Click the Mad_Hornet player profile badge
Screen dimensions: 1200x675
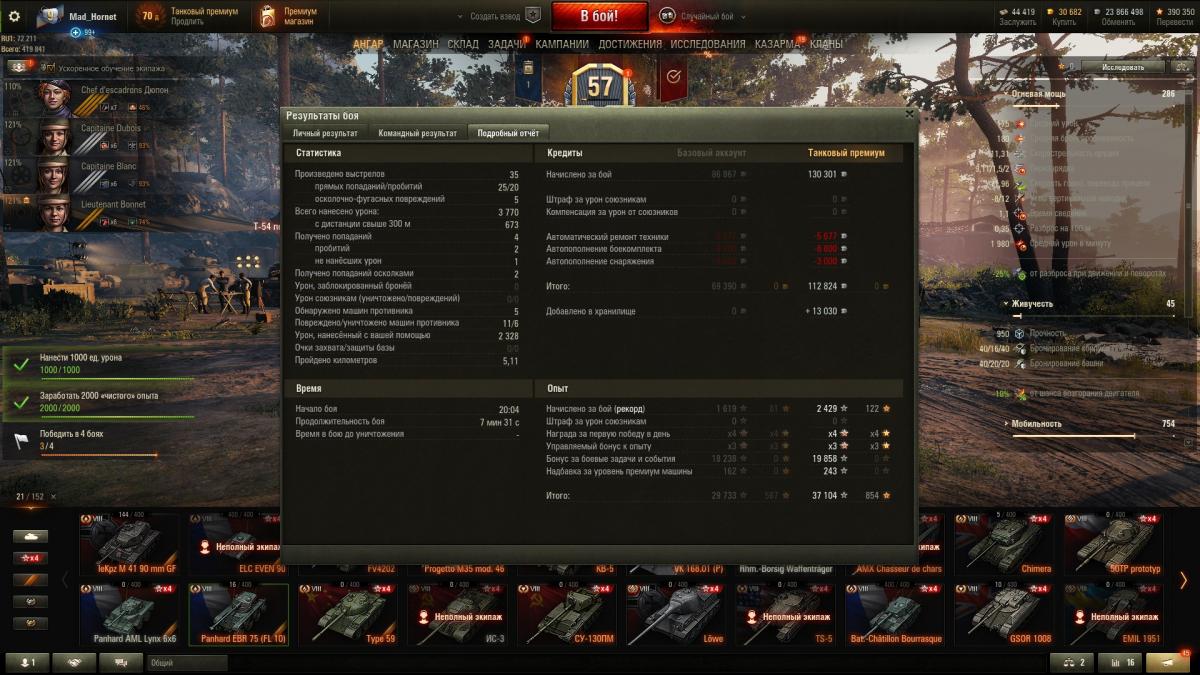(78, 17)
